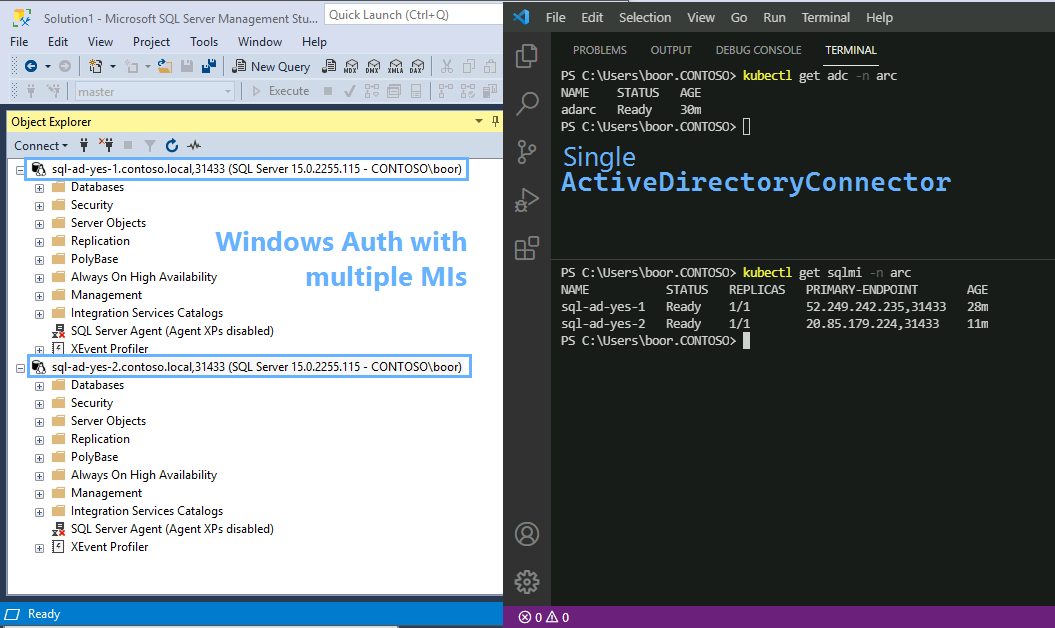Viewport: 1055px width, 628px height.
Task: Open the Search view in VS Code
Action: tap(527, 104)
